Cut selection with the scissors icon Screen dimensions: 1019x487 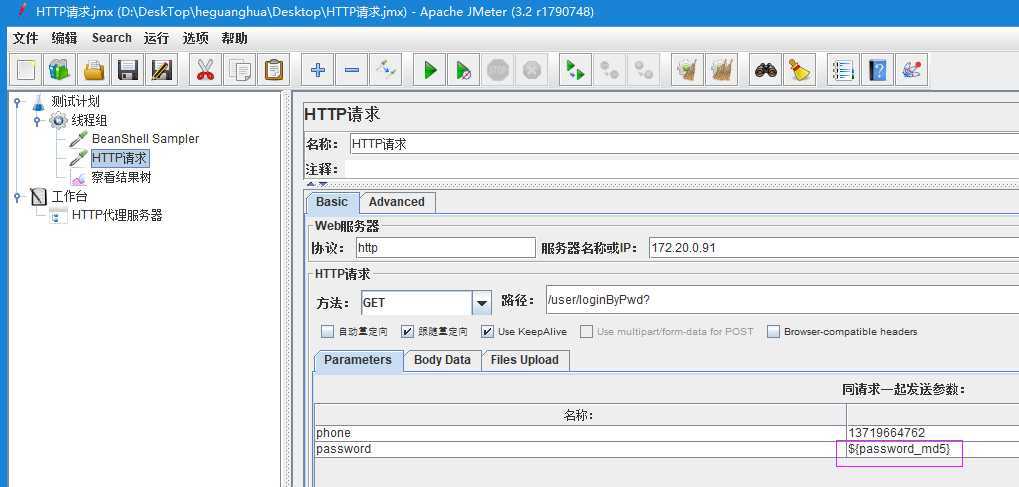coord(205,70)
